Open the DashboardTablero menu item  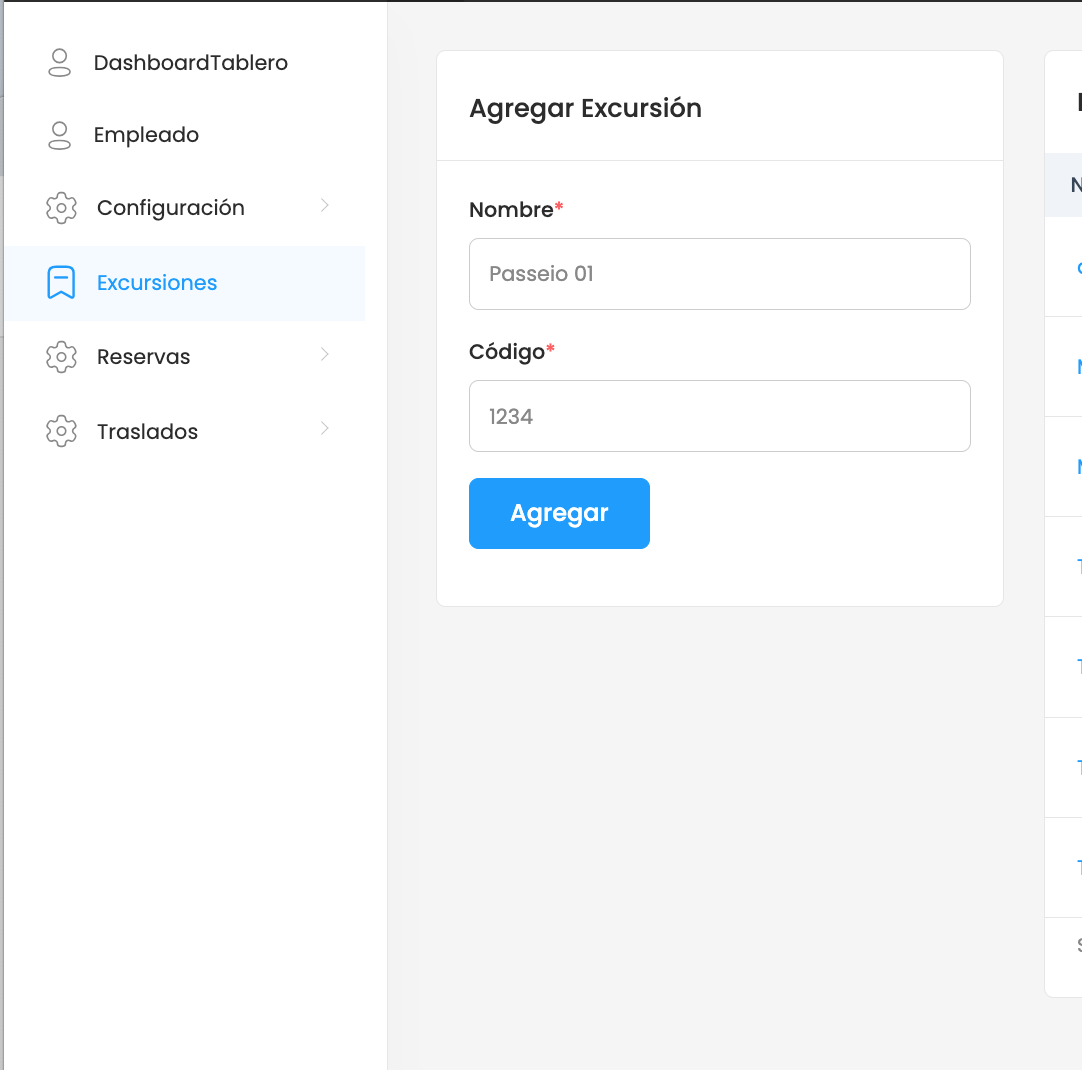click(x=191, y=63)
